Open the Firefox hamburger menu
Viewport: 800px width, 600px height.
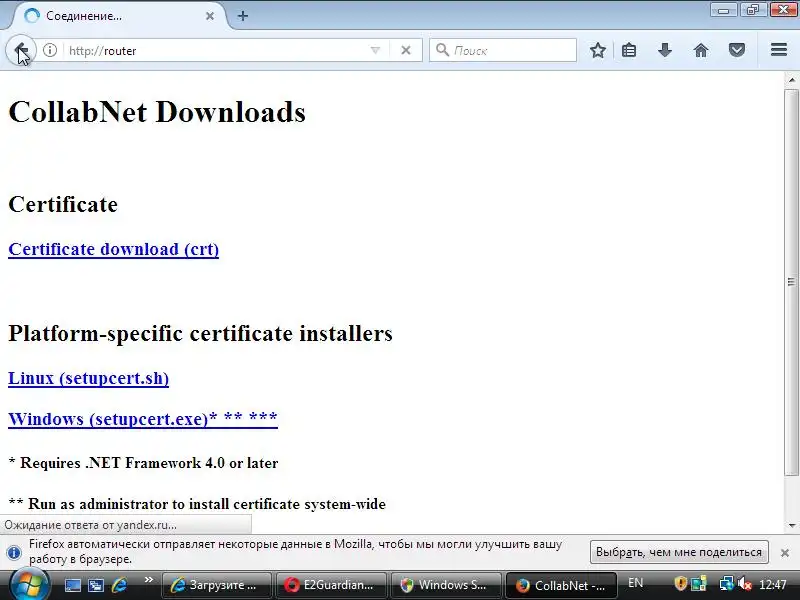click(x=779, y=49)
